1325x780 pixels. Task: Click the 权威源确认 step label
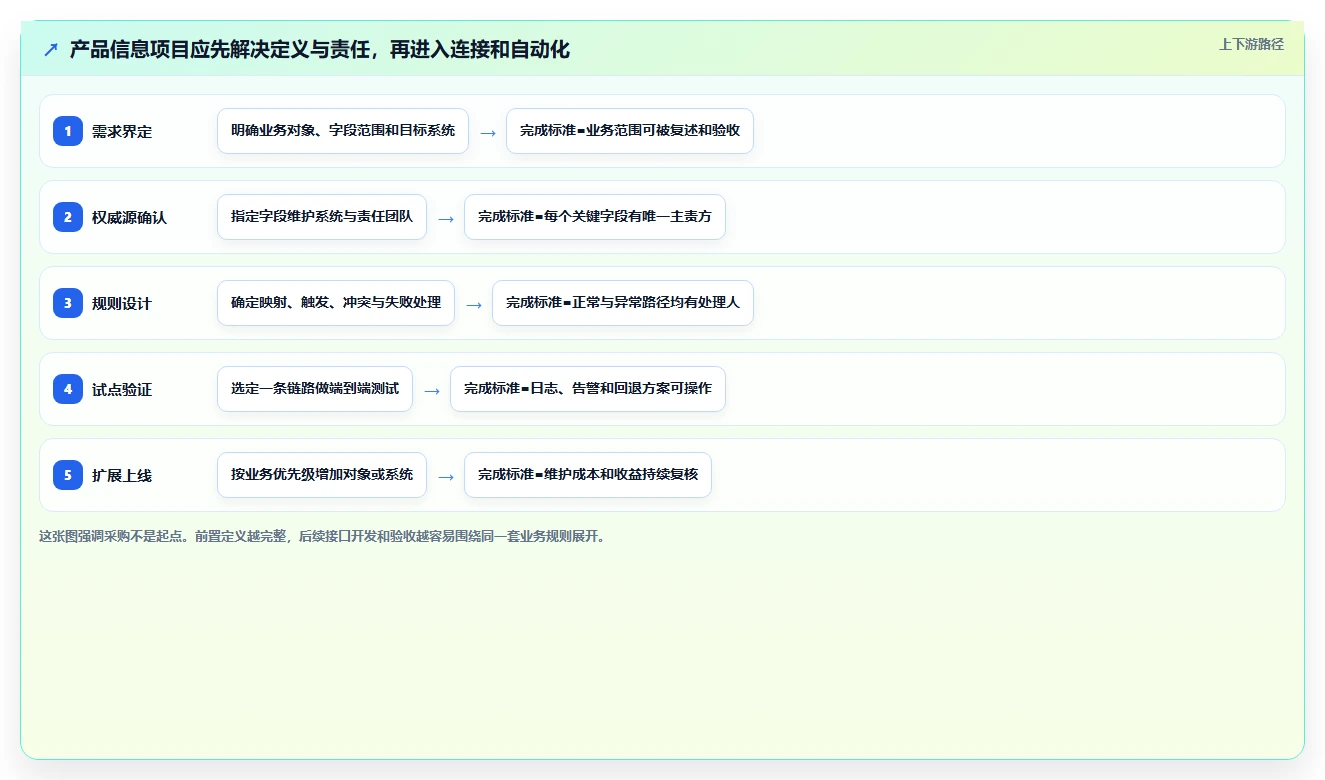[129, 217]
